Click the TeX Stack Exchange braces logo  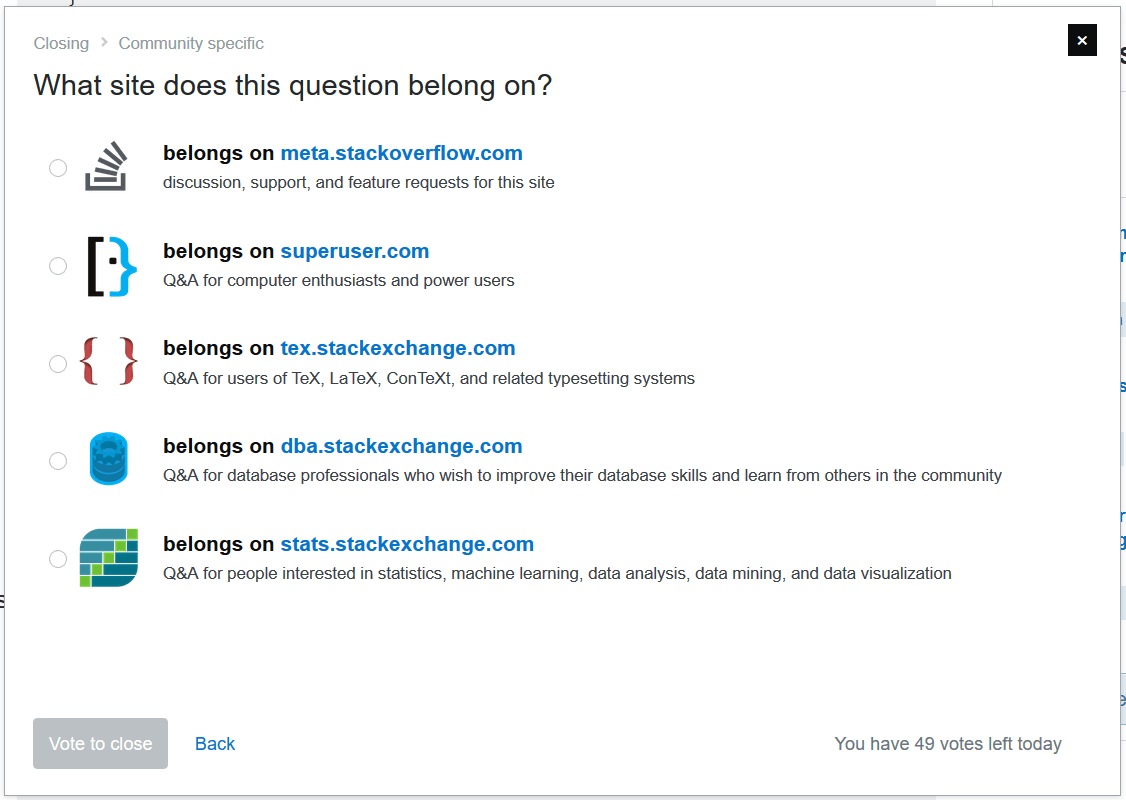pyautogui.click(x=108, y=363)
